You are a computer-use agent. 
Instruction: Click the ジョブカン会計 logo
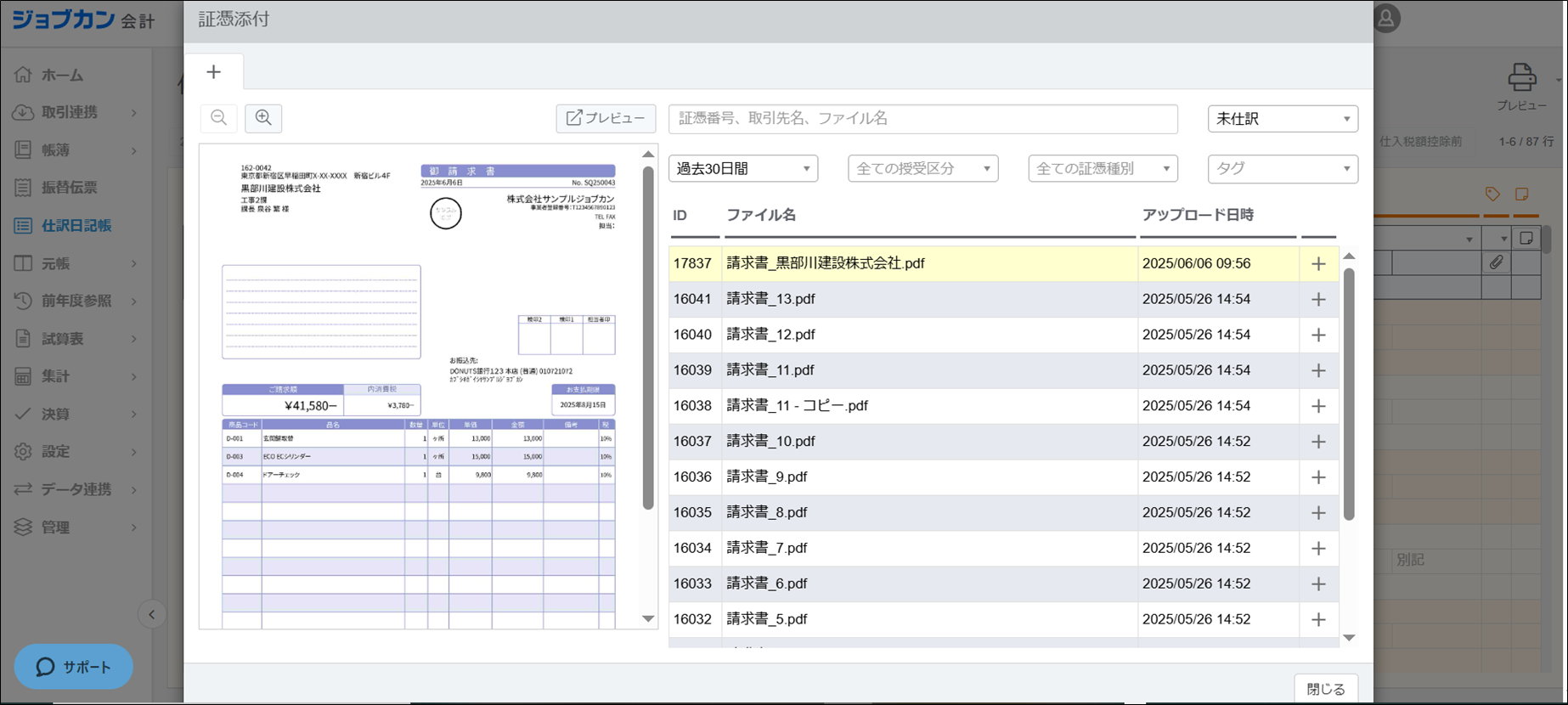tap(83, 20)
